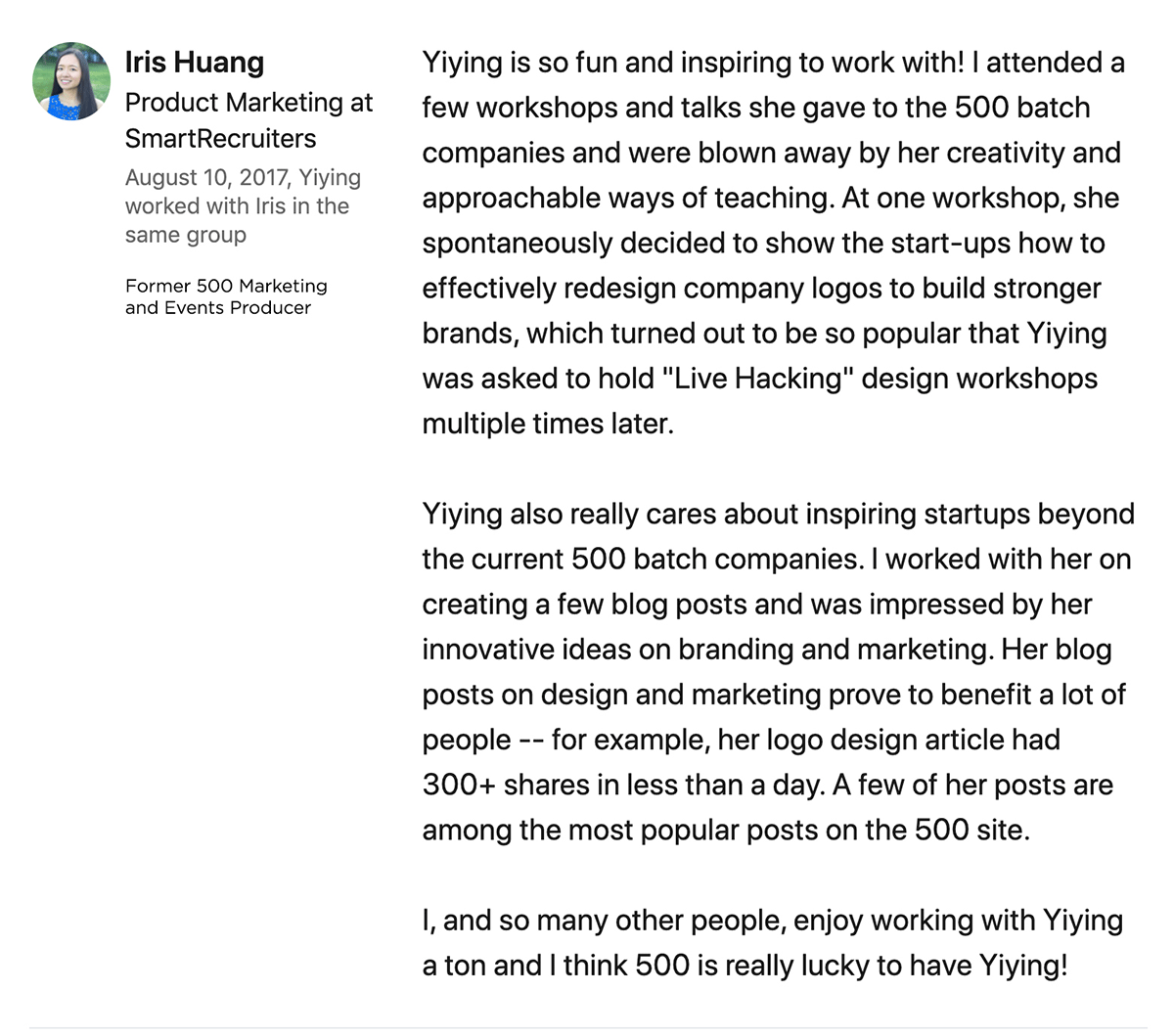Image resolution: width=1174 pixels, height=1036 pixels.
Task: Click 'Former 500 Marketing' caption line
Action: tap(226, 286)
